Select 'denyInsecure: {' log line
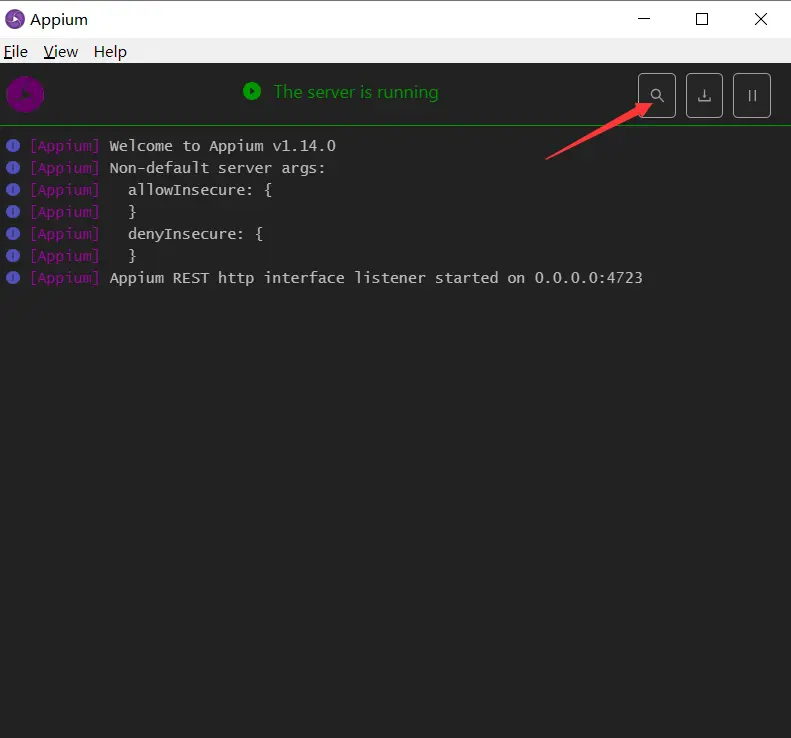Viewport: 791px width, 738px height. [195, 234]
